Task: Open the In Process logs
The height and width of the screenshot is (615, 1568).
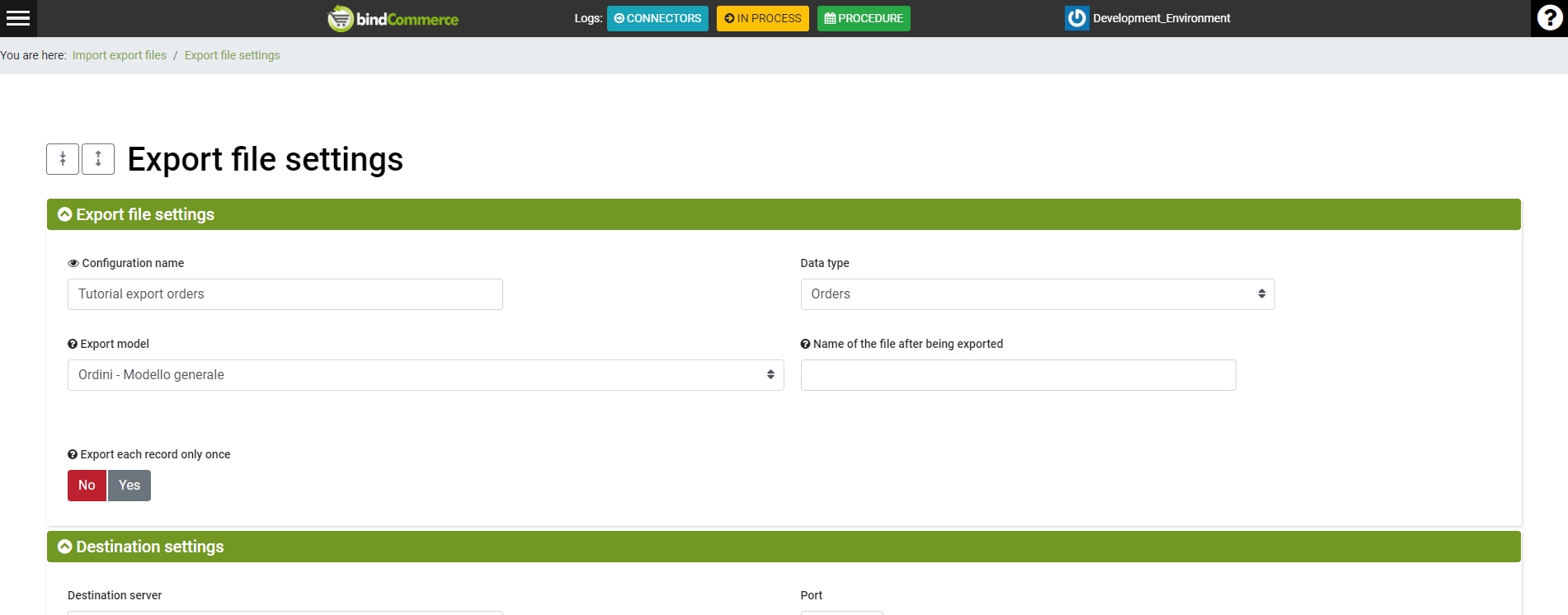Action: 762,18
